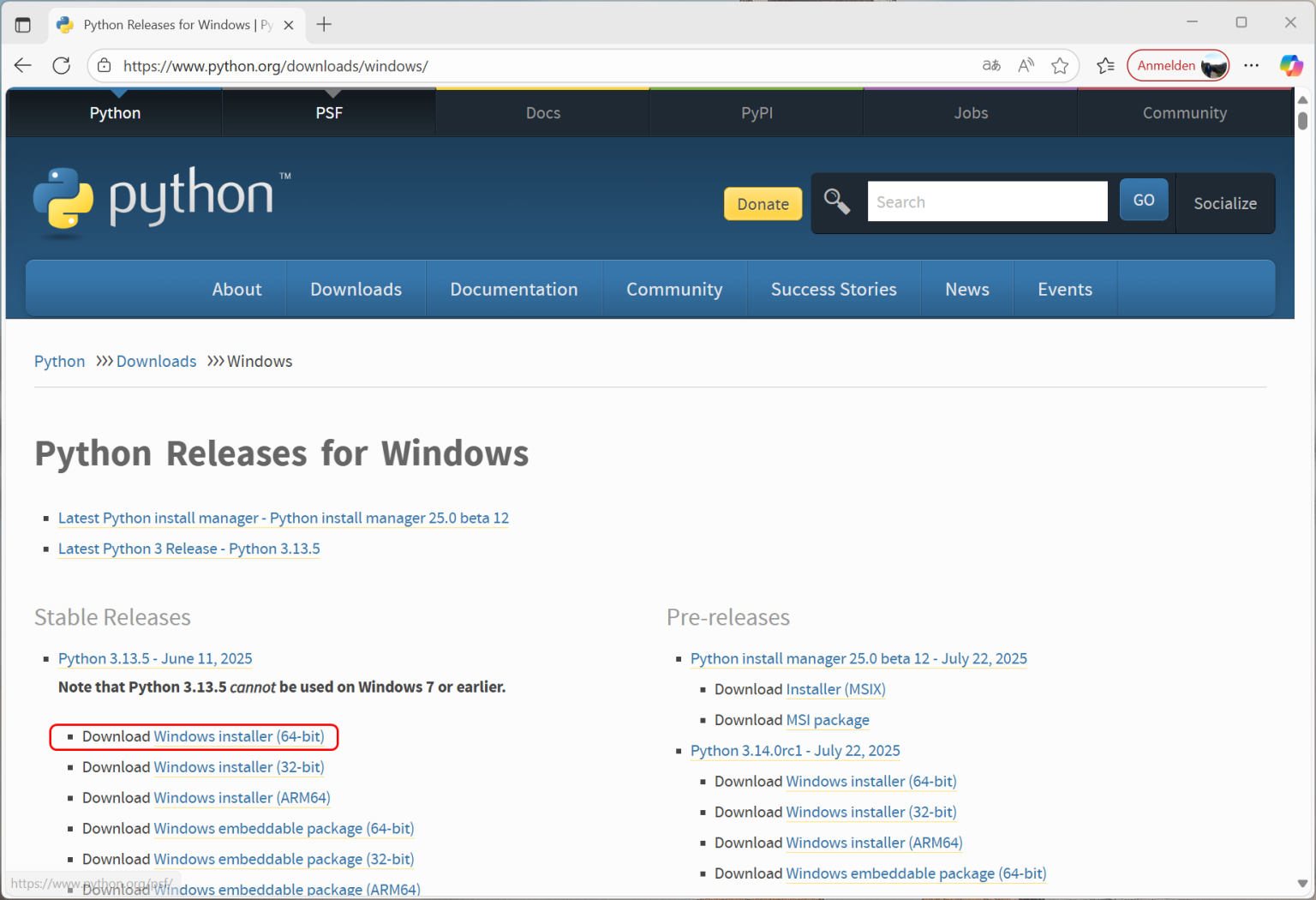1316x900 pixels.
Task: Open the Copilot sidebar icon
Action: coord(1291,65)
